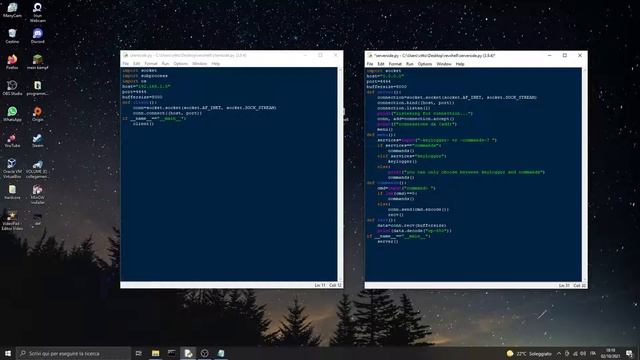Open Edit menu in clientside.py window
The image size is (640, 360).
136,64
